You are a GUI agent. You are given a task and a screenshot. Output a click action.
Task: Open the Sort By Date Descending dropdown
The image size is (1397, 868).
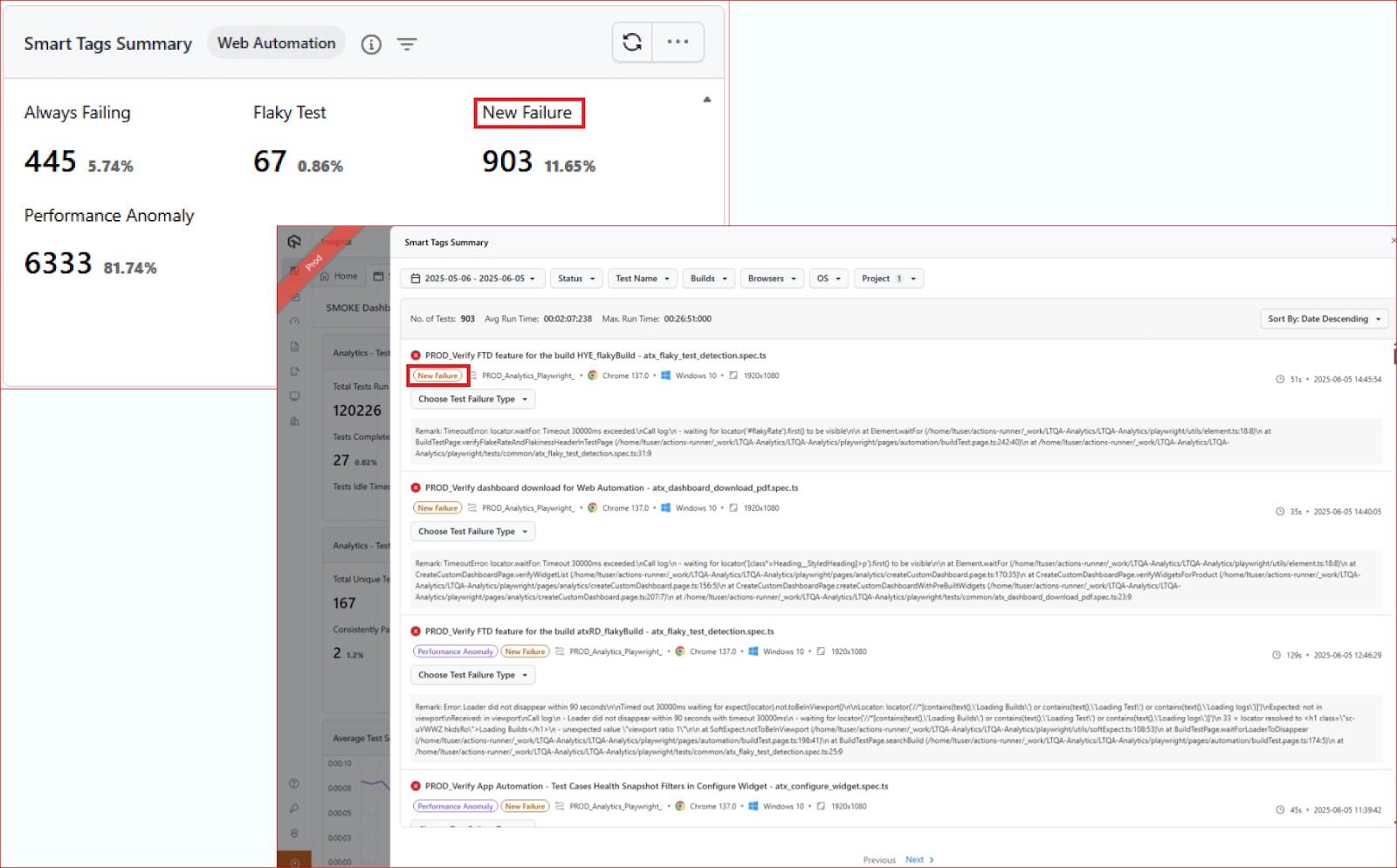1324,319
